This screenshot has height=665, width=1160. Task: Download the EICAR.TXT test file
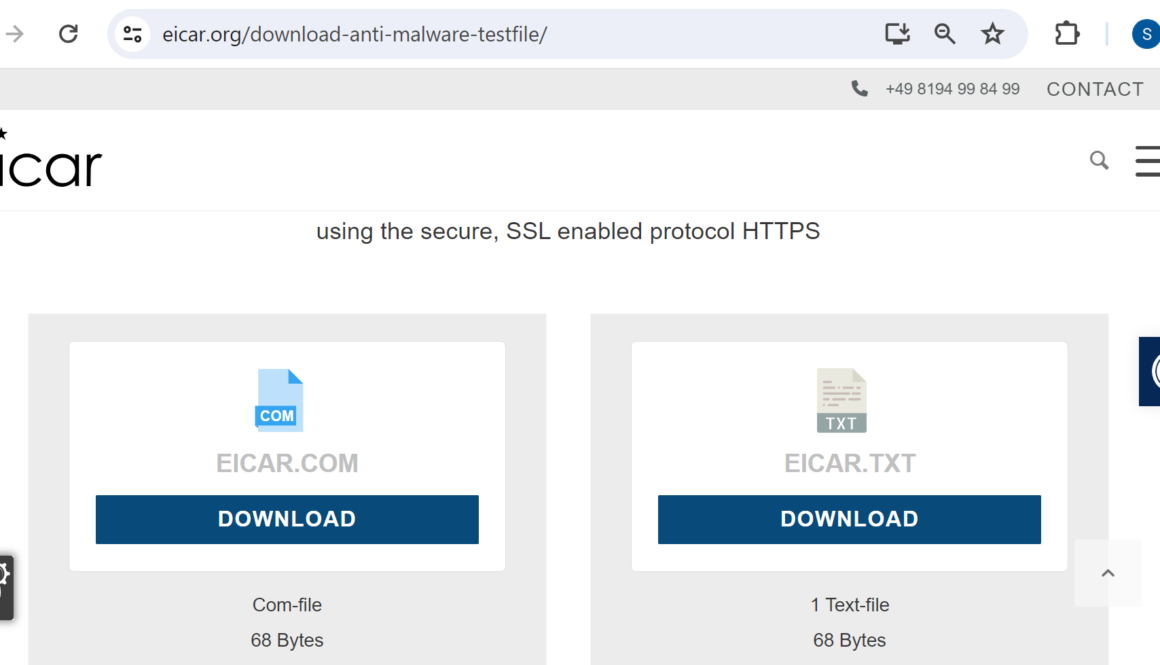coord(849,519)
